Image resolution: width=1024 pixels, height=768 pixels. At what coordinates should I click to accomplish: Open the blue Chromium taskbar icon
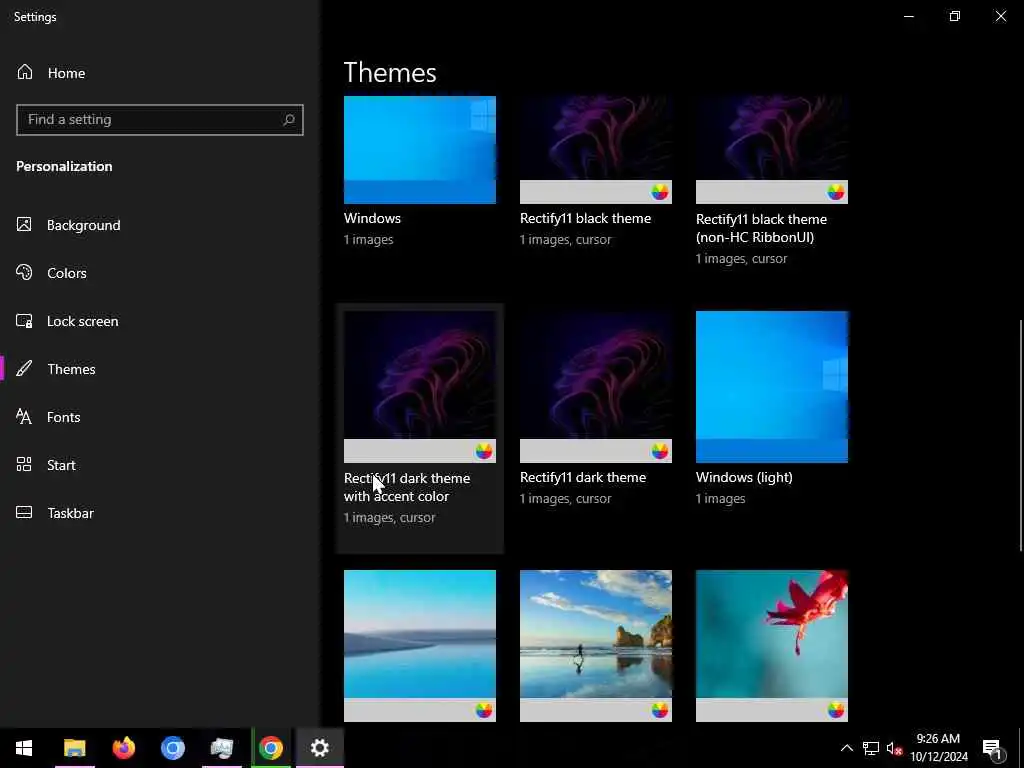click(173, 748)
